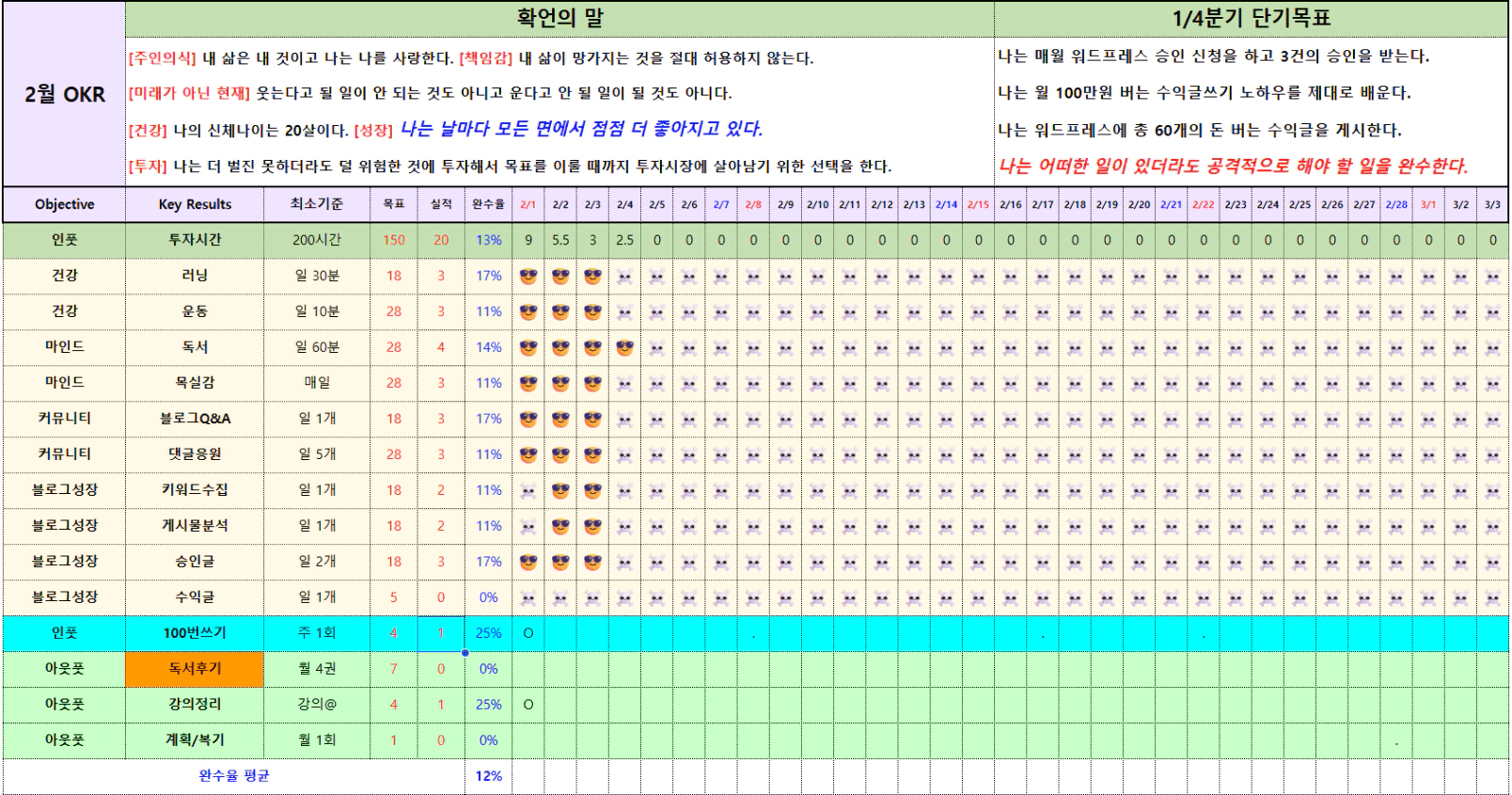Click the 목실감 sunglasses emoji under 2/3

click(592, 383)
